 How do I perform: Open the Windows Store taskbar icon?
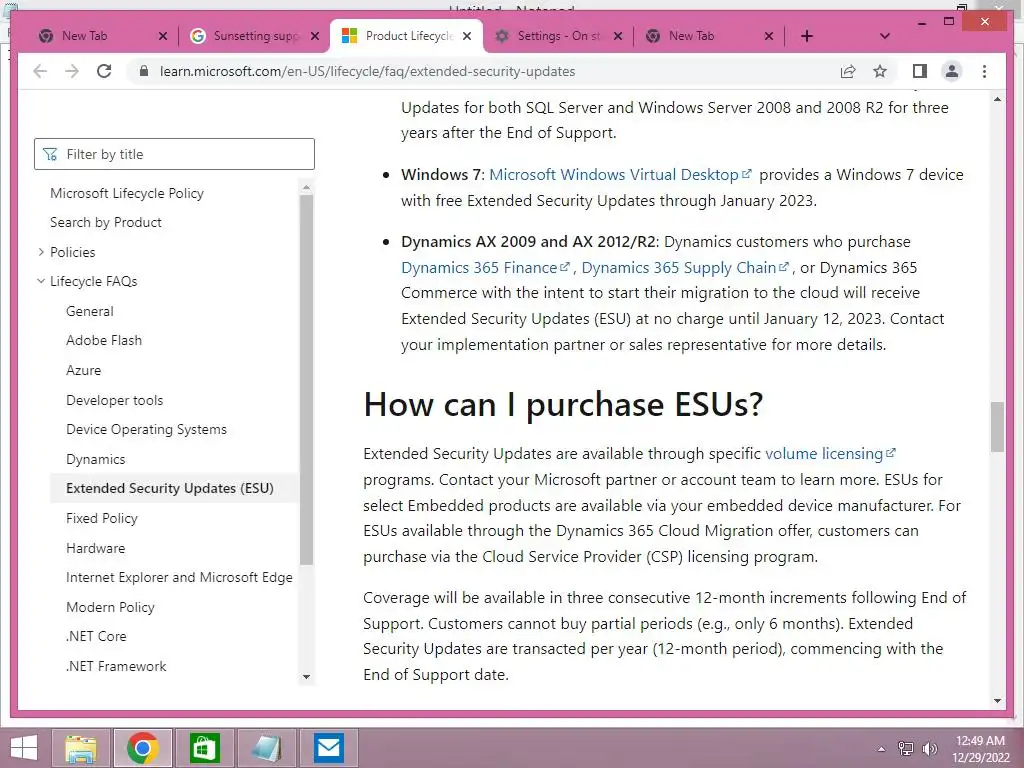coord(204,748)
